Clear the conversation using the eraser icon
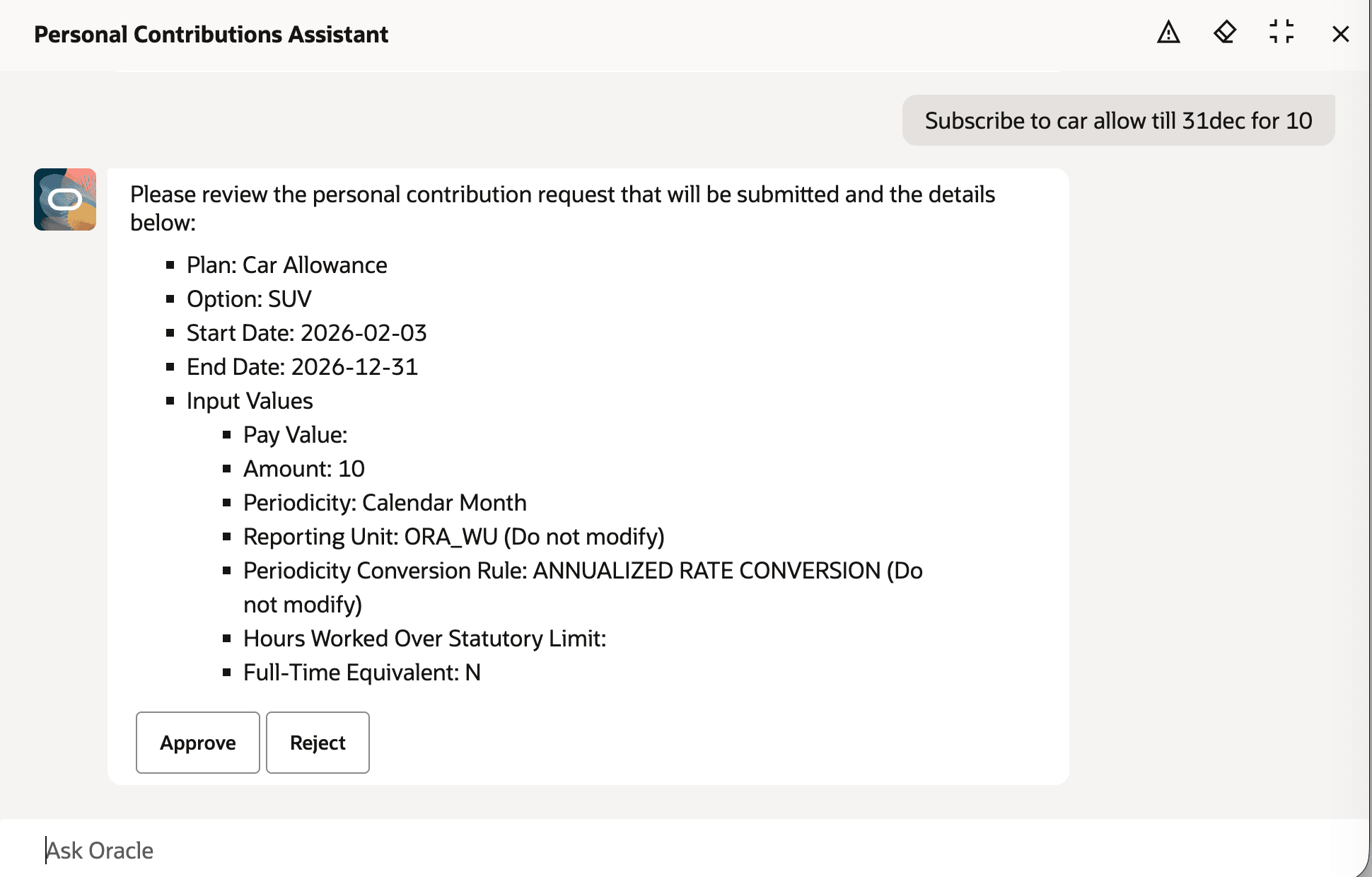The width and height of the screenshot is (1372, 877). click(x=1226, y=33)
